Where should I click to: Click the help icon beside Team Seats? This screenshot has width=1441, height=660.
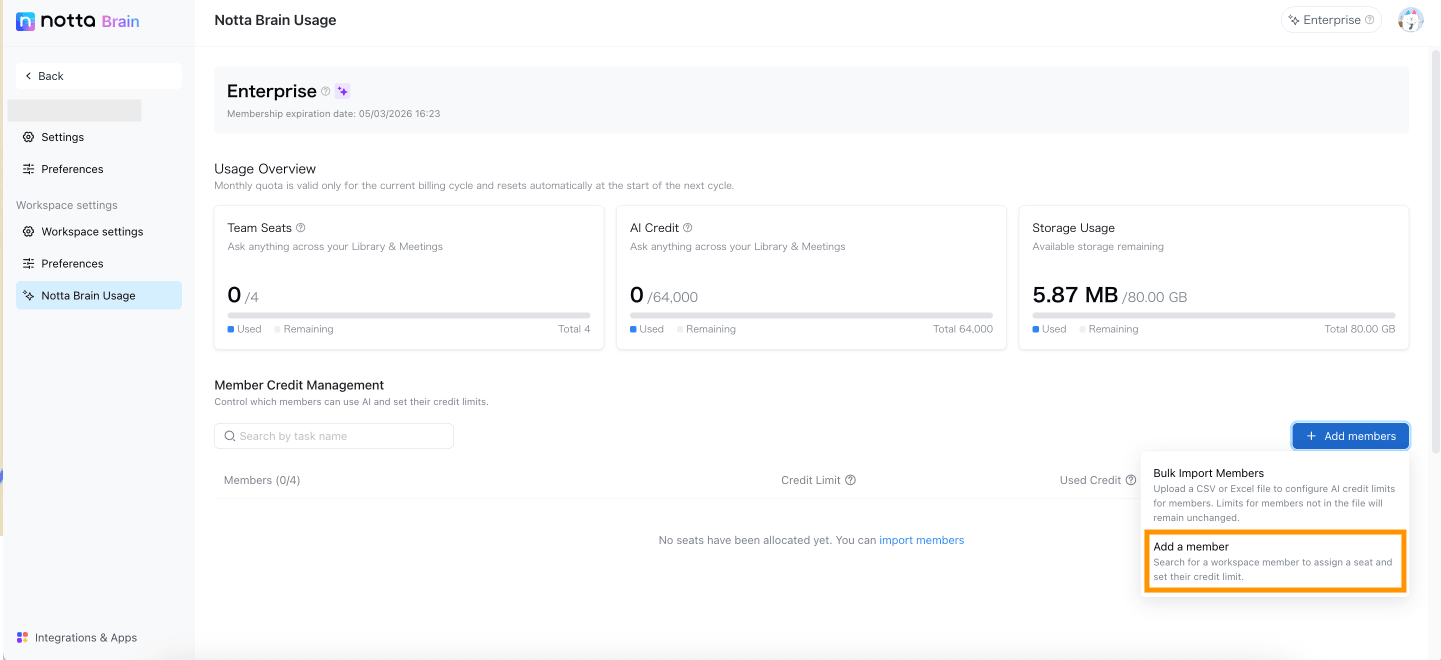tap(301, 228)
